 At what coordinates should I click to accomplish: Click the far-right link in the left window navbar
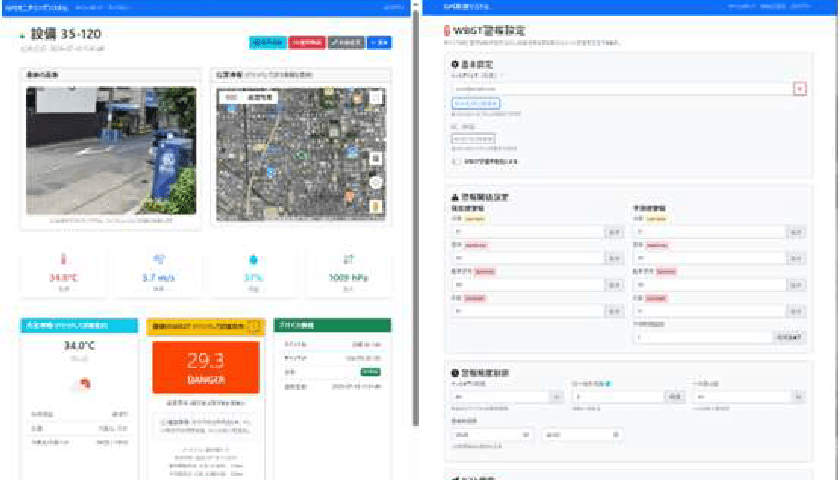[x=394, y=8]
